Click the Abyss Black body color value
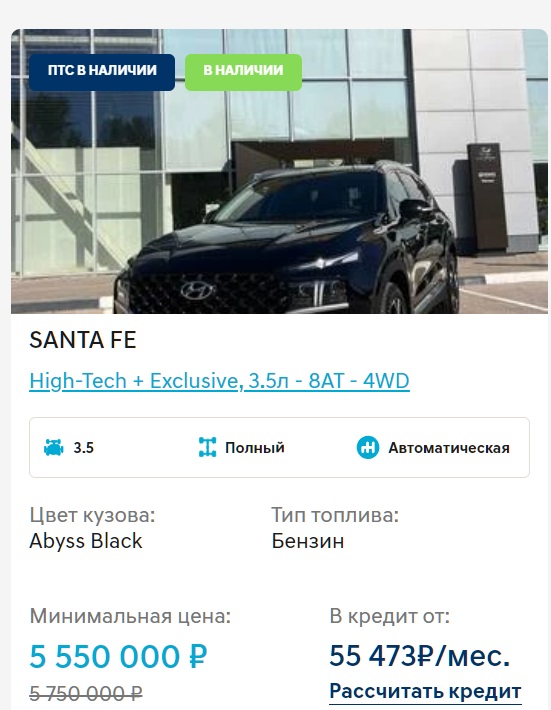This screenshot has height=710, width=551. (86, 541)
